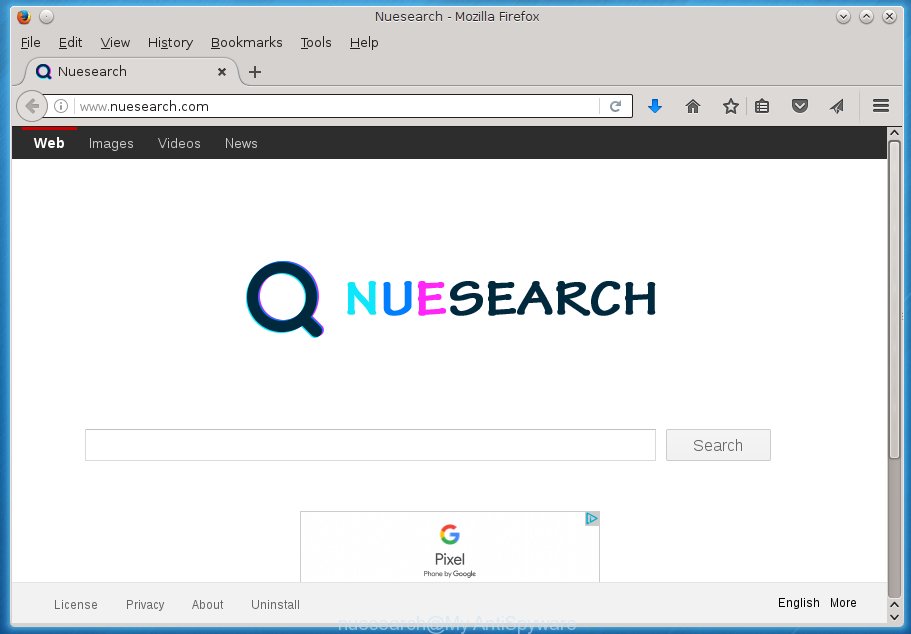Minimize the Firefox window

click(843, 17)
